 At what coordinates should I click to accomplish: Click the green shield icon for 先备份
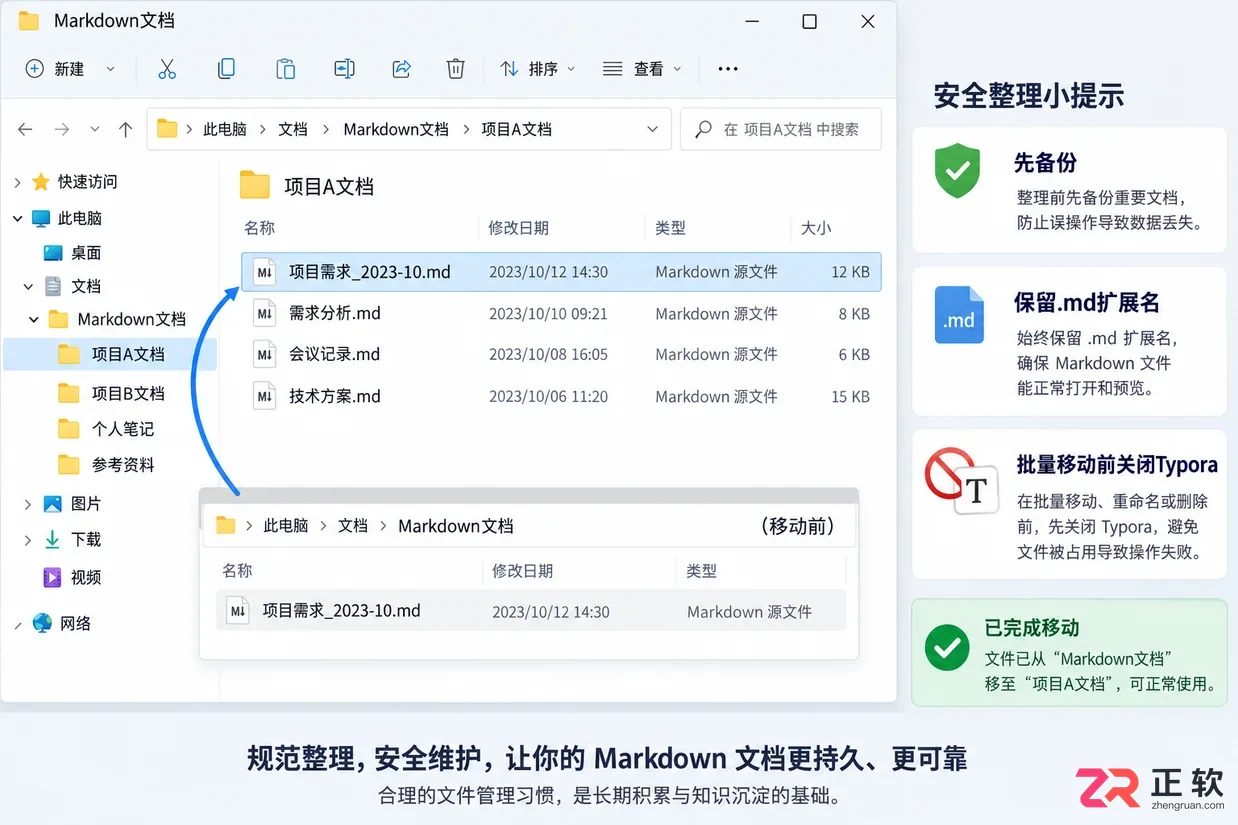[x=957, y=171]
